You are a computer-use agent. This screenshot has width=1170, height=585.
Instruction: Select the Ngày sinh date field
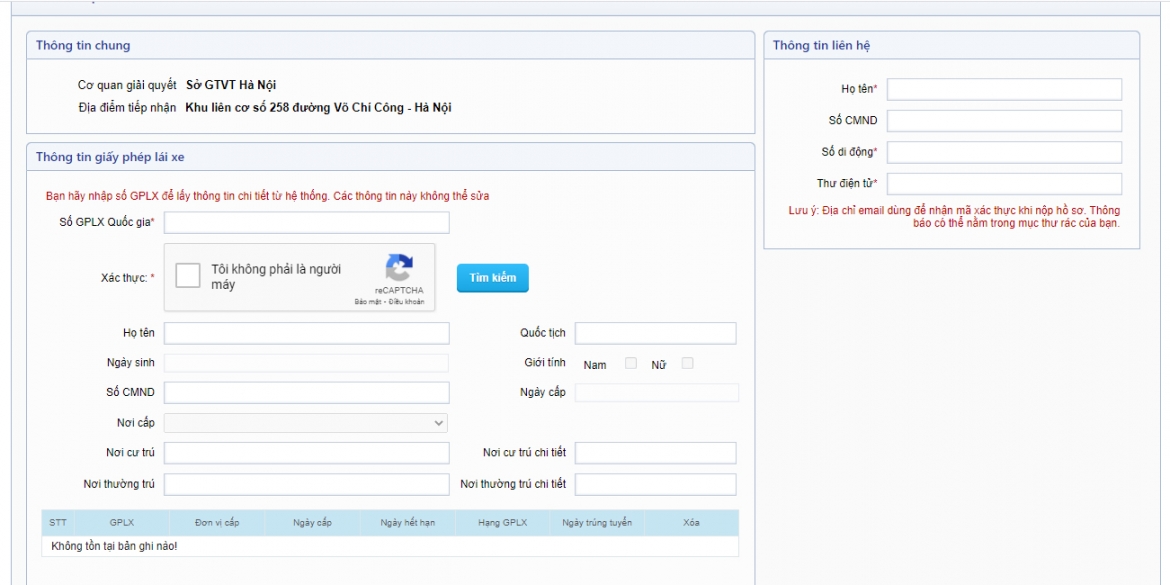click(x=306, y=363)
